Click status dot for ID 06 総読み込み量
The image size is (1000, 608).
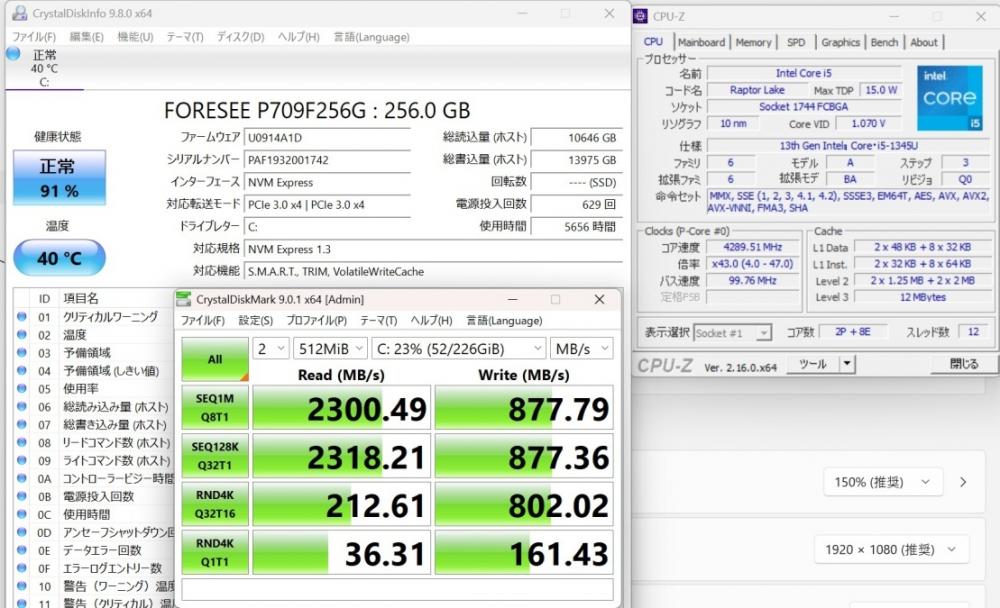point(22,406)
